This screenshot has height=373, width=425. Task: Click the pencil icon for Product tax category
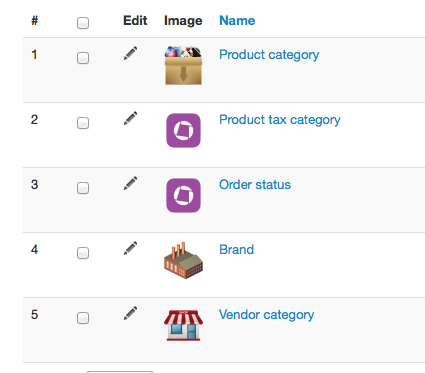(x=130, y=118)
